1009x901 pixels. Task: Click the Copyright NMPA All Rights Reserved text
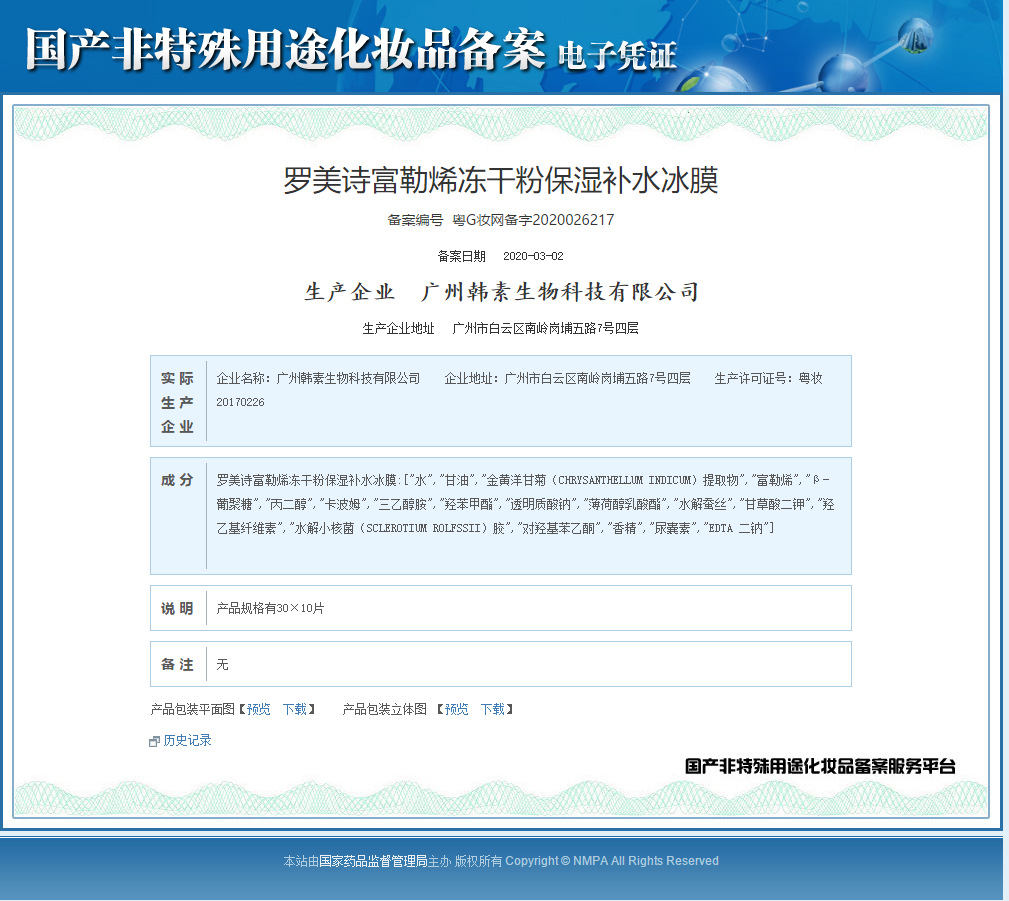611,861
